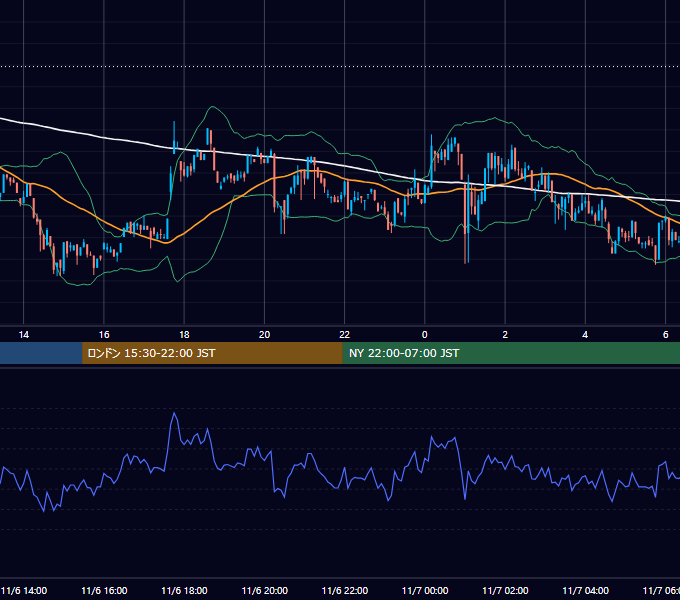Click the 11/7 00:00 time label
This screenshot has height=600, width=680.
[x=425, y=591]
